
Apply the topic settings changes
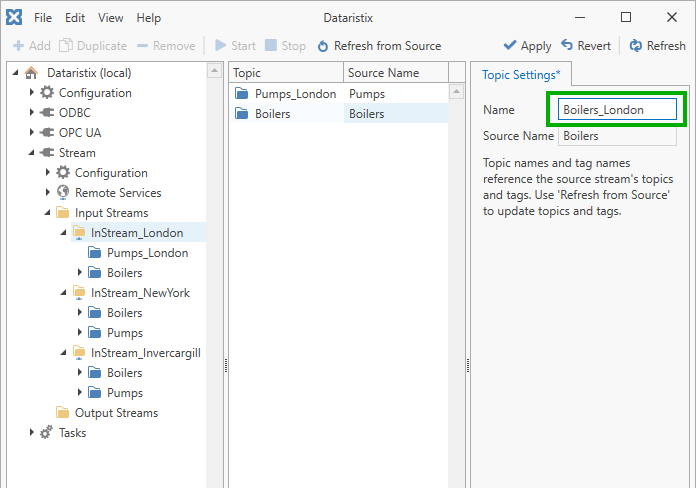click(527, 46)
